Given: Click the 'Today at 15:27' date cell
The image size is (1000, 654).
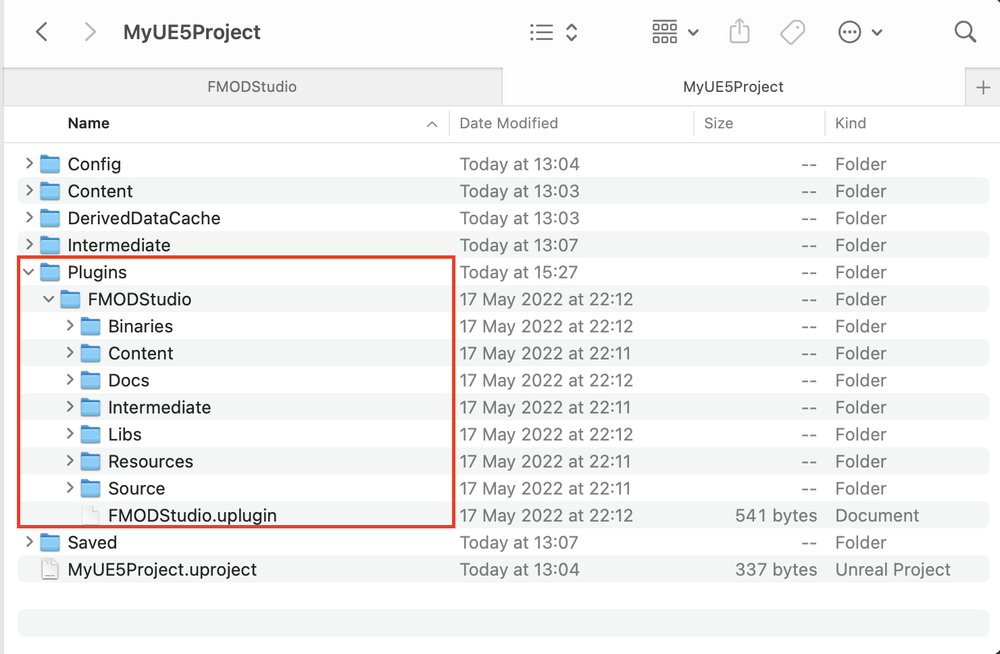Looking at the screenshot, I should click(518, 272).
